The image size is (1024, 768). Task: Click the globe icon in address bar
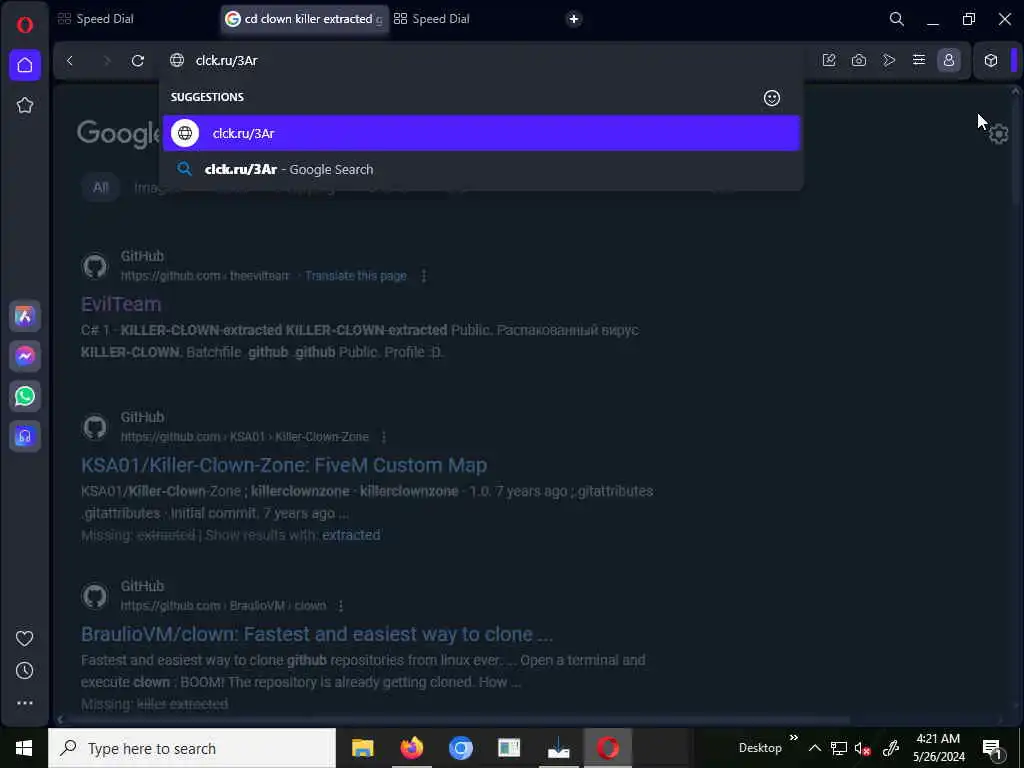click(177, 61)
